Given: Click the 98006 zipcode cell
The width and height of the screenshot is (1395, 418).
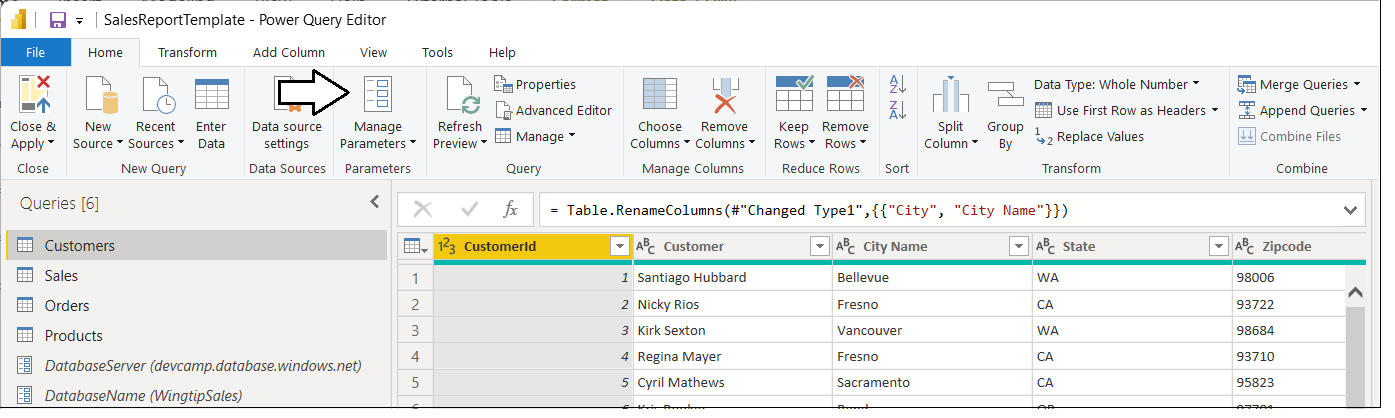Looking at the screenshot, I should pos(1289,277).
